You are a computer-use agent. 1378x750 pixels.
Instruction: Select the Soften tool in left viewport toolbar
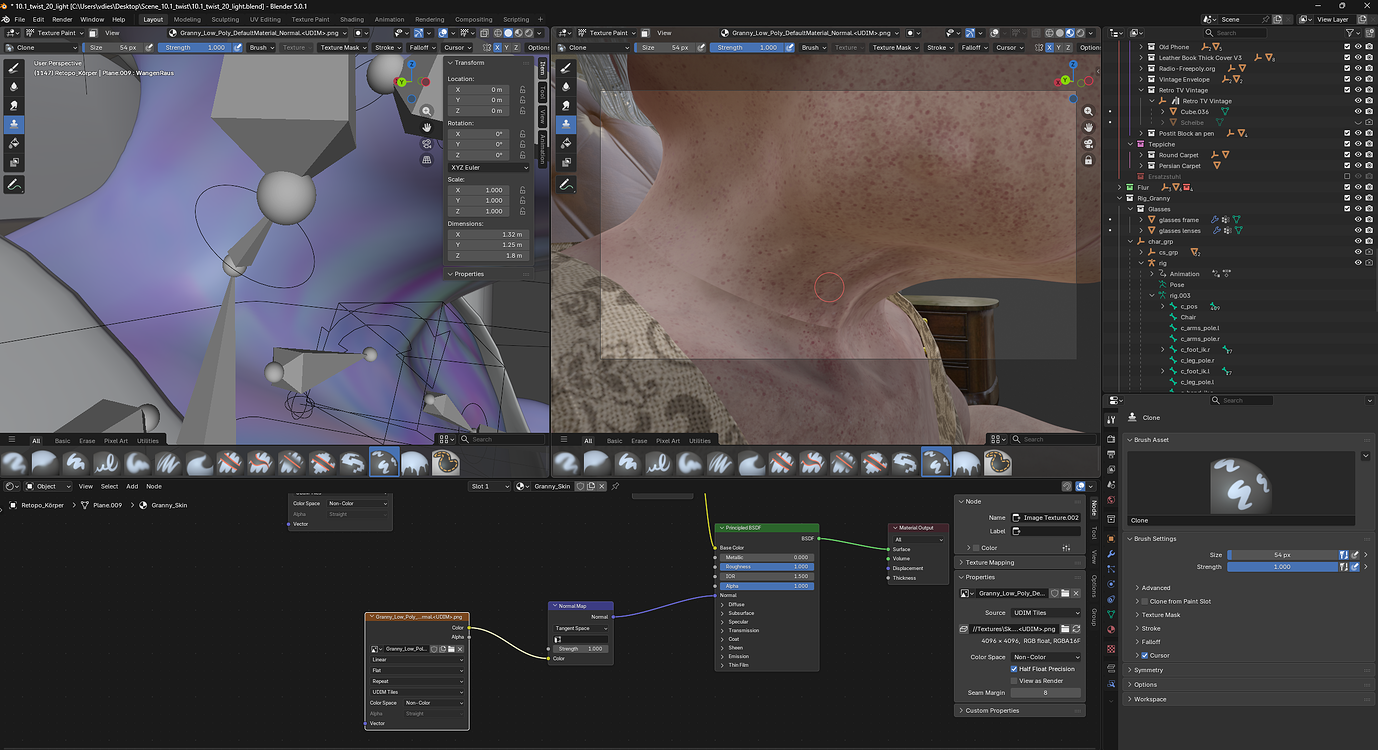pos(14,87)
